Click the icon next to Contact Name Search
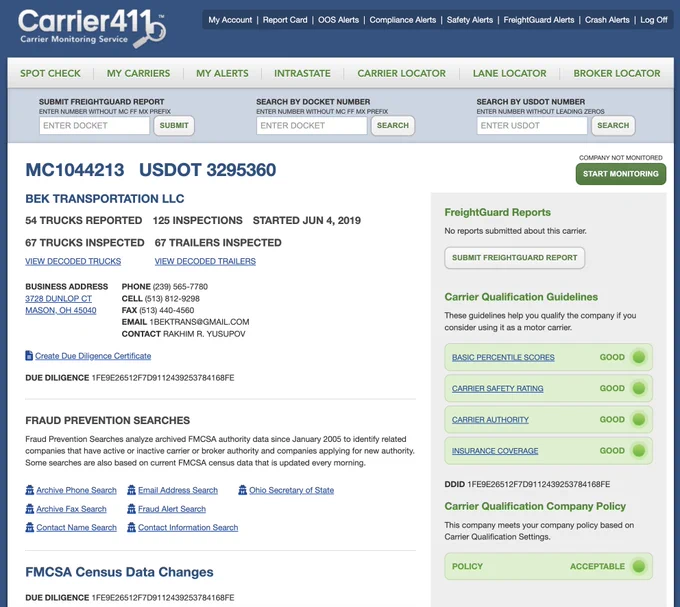 point(29,527)
